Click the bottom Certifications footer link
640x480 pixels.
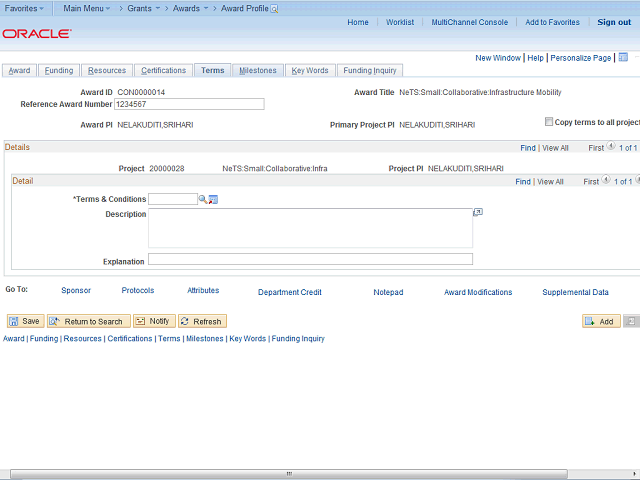(x=130, y=338)
